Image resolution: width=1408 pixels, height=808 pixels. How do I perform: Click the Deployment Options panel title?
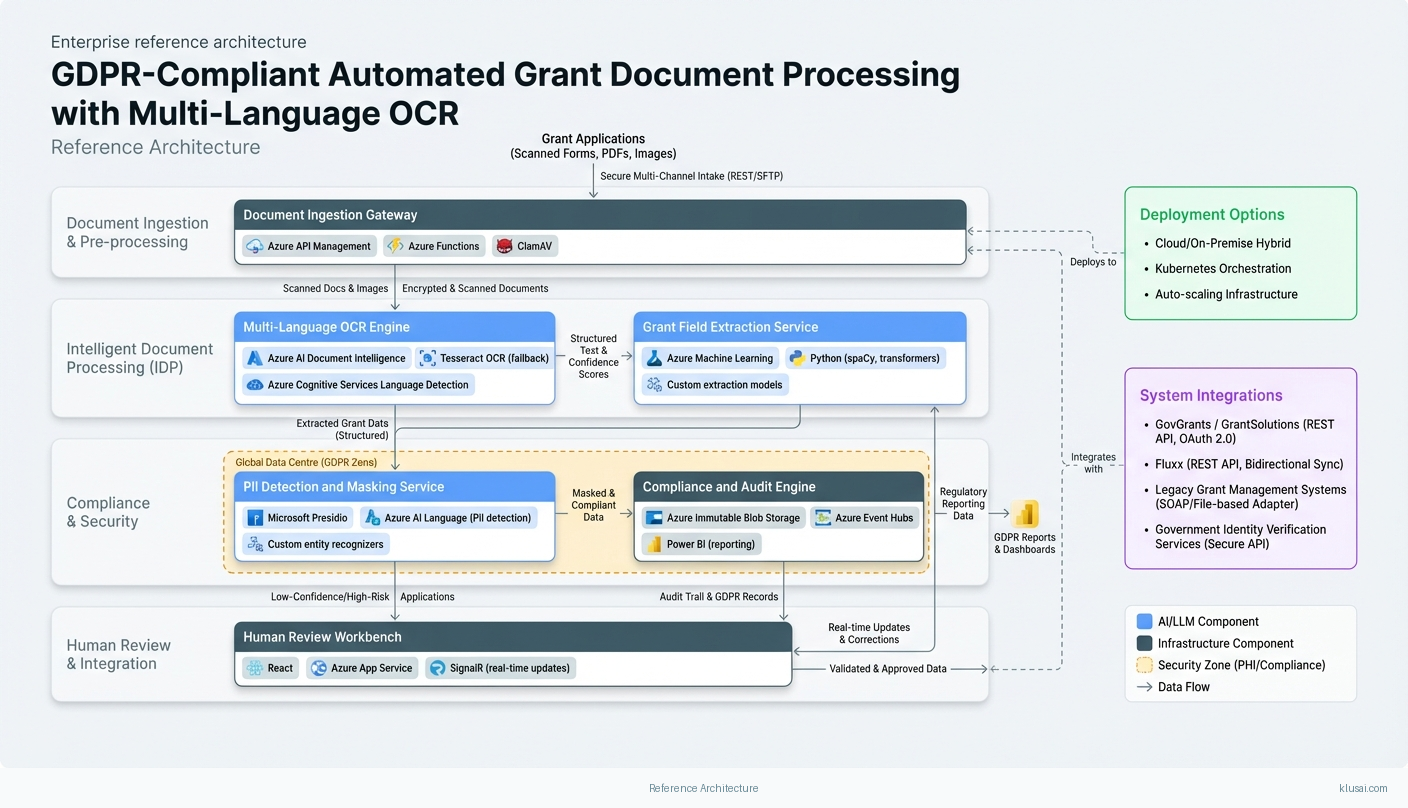(1211, 214)
